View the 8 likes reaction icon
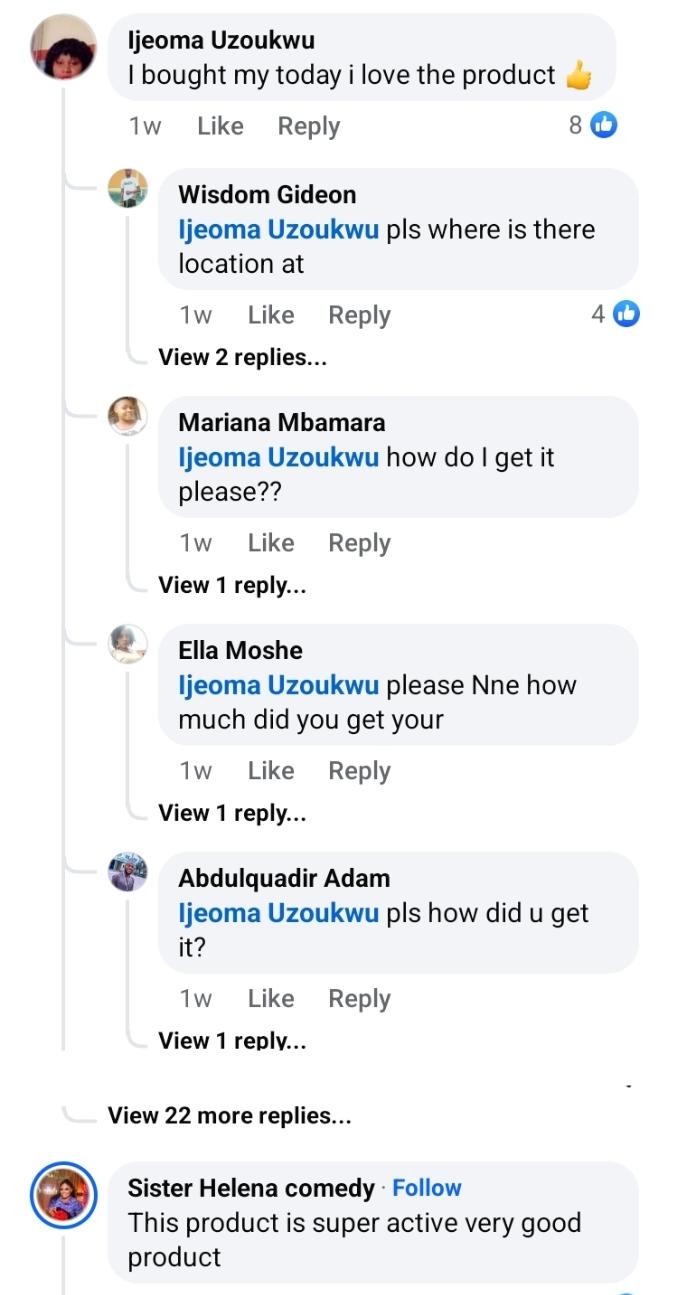 (x=603, y=125)
